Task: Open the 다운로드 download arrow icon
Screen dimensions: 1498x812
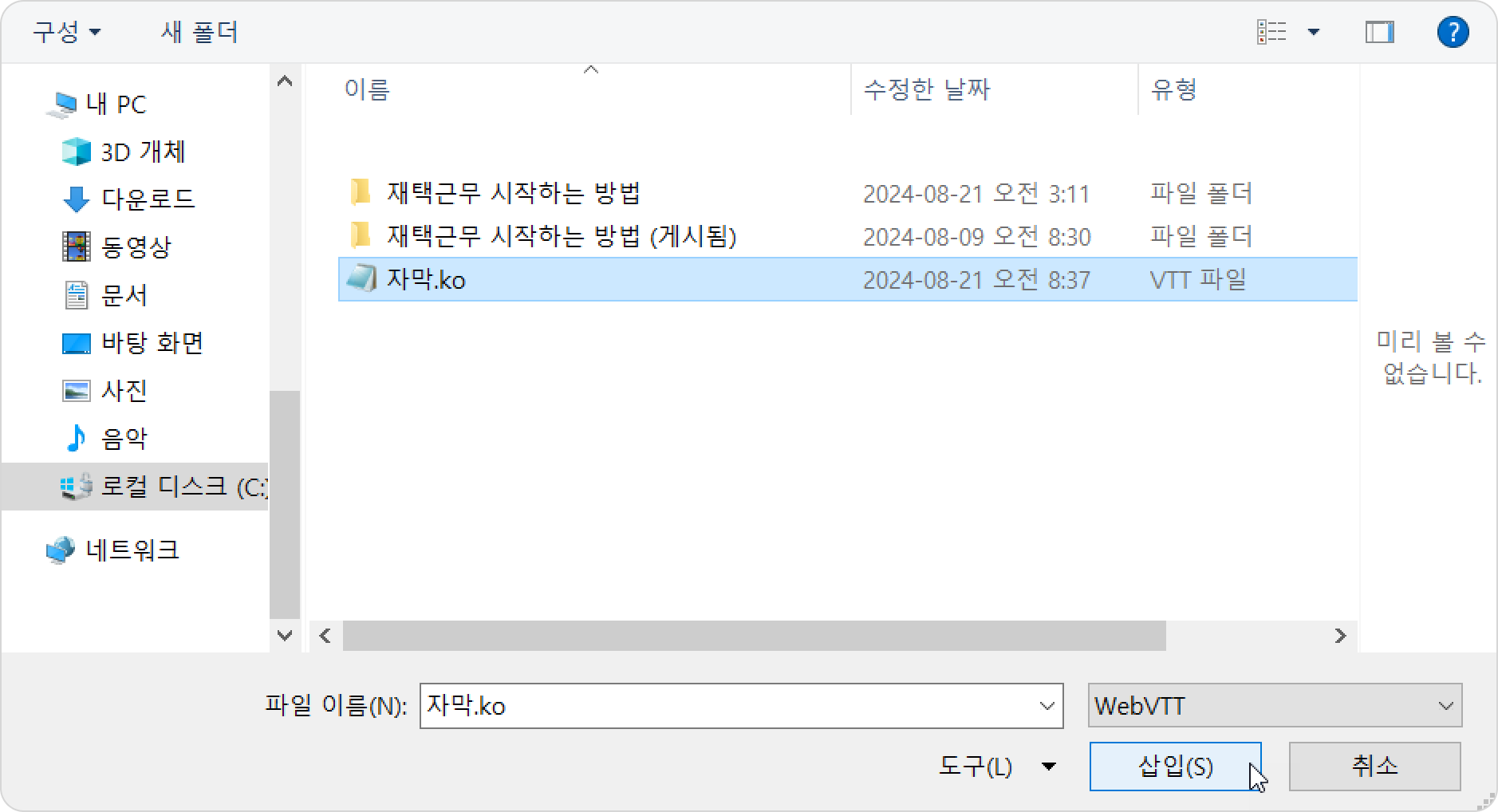Action: 76,199
